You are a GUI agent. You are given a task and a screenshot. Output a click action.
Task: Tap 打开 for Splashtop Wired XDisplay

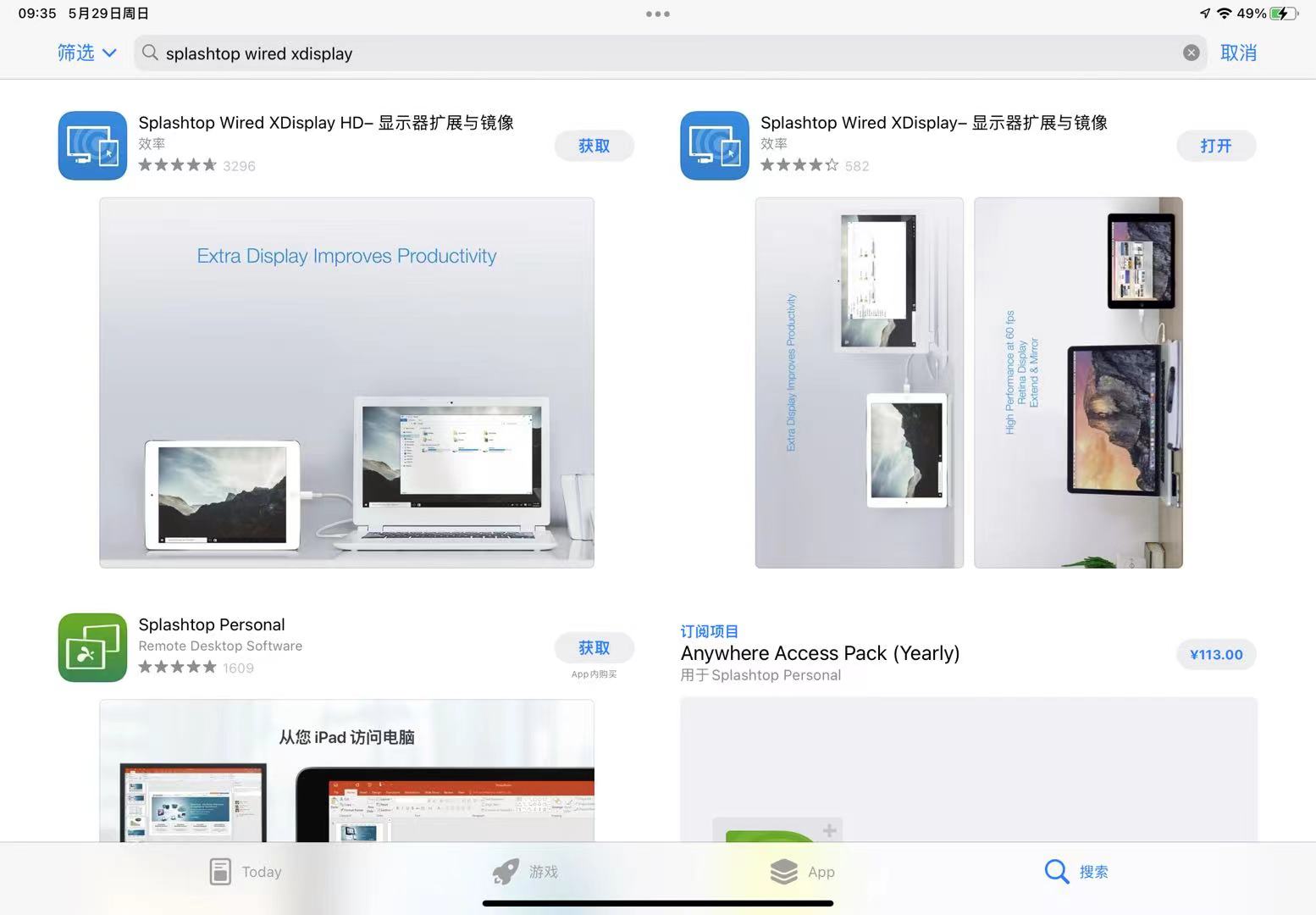[1216, 146]
